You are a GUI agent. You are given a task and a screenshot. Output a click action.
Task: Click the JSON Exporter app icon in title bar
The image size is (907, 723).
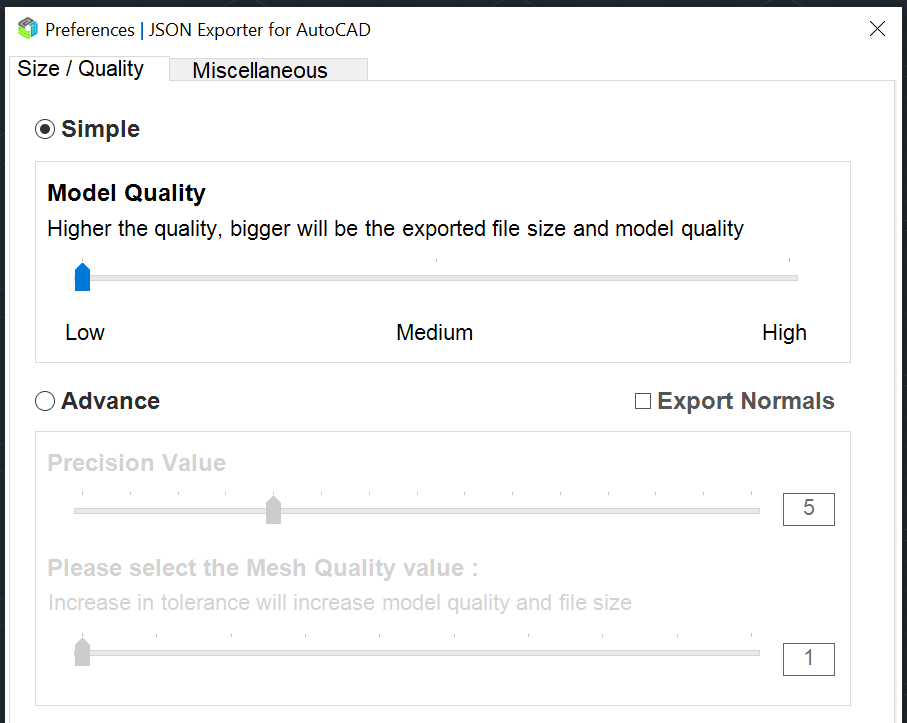(28, 29)
